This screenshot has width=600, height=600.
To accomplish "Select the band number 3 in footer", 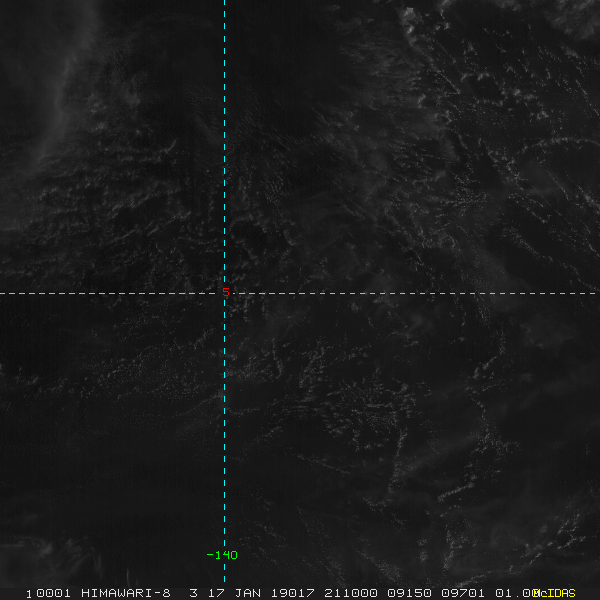I will 194,593.
